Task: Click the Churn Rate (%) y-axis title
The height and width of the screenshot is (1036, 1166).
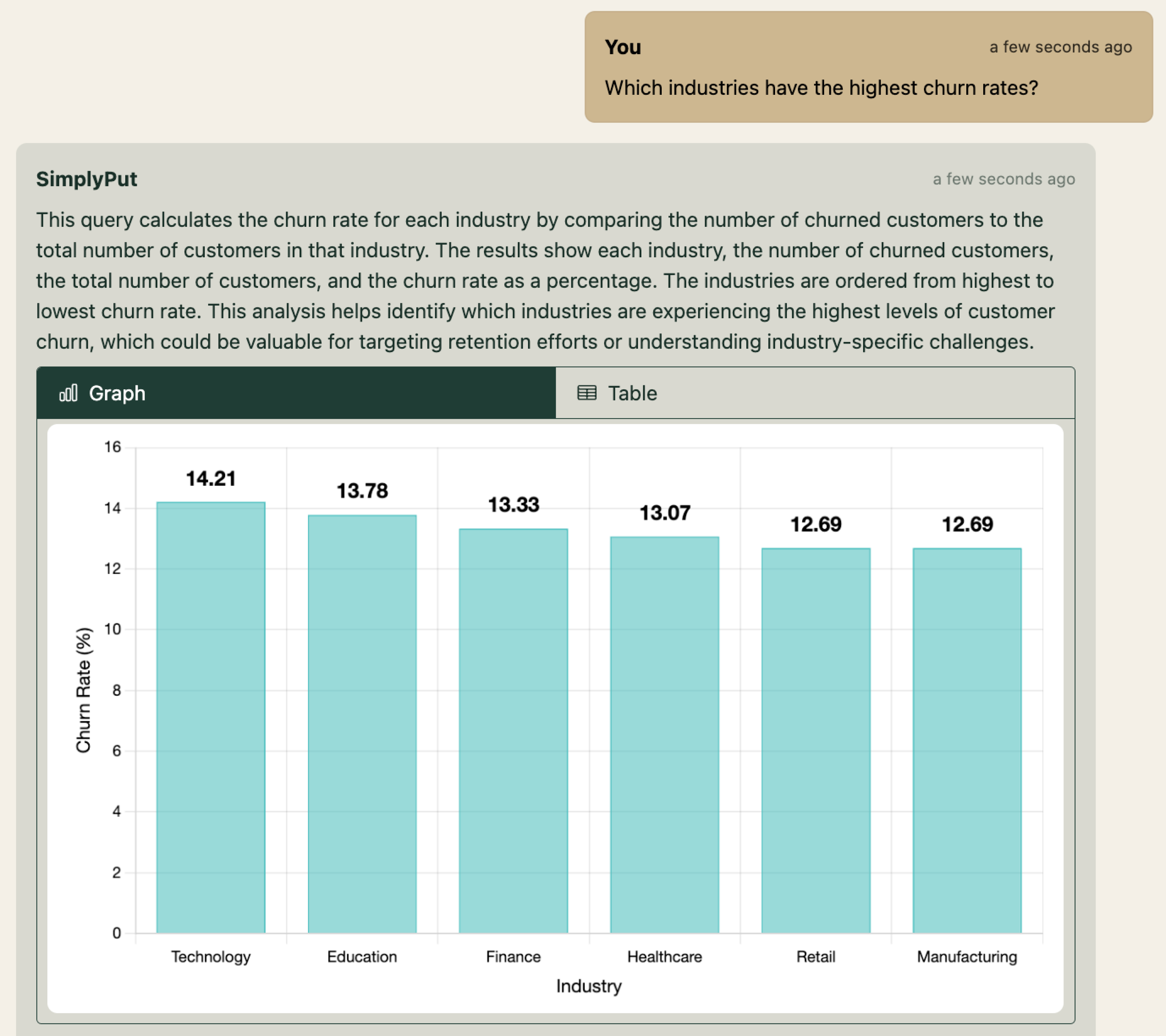Action: (83, 690)
